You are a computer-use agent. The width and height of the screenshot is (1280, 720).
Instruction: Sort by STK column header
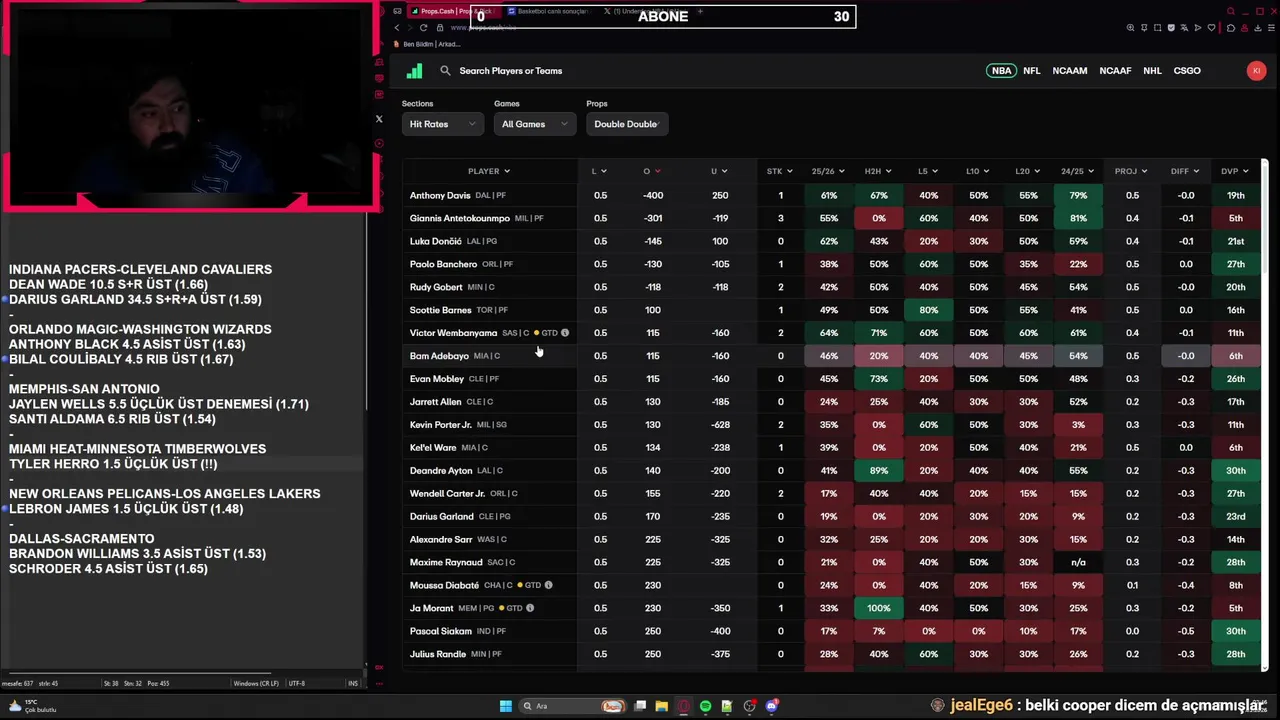pyautogui.click(x=780, y=171)
